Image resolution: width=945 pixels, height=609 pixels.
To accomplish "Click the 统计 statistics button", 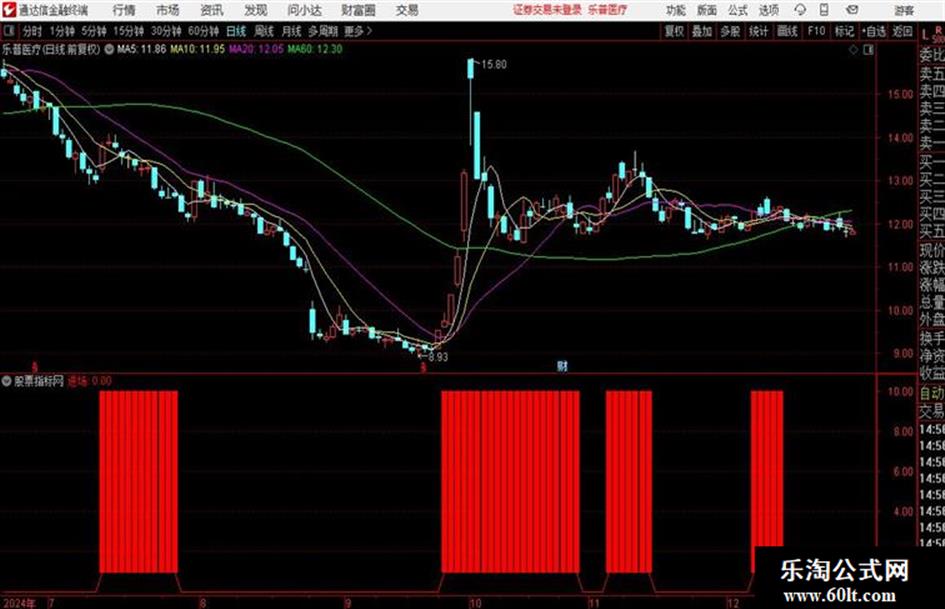I will pos(758,31).
